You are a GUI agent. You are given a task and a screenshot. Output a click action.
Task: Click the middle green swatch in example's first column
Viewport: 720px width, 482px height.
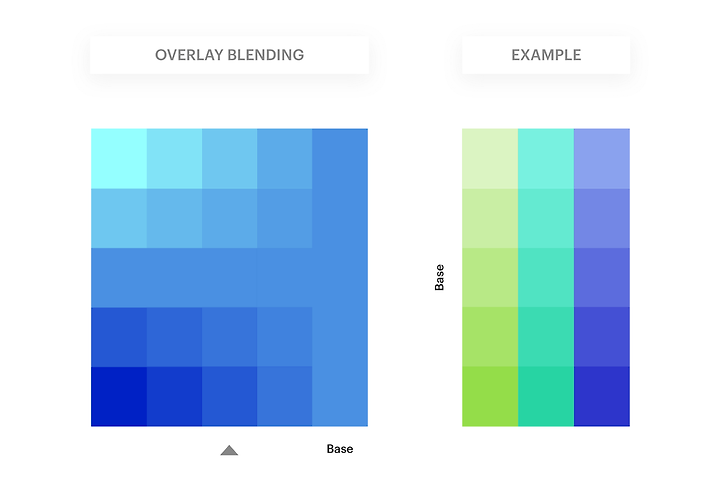(490, 278)
